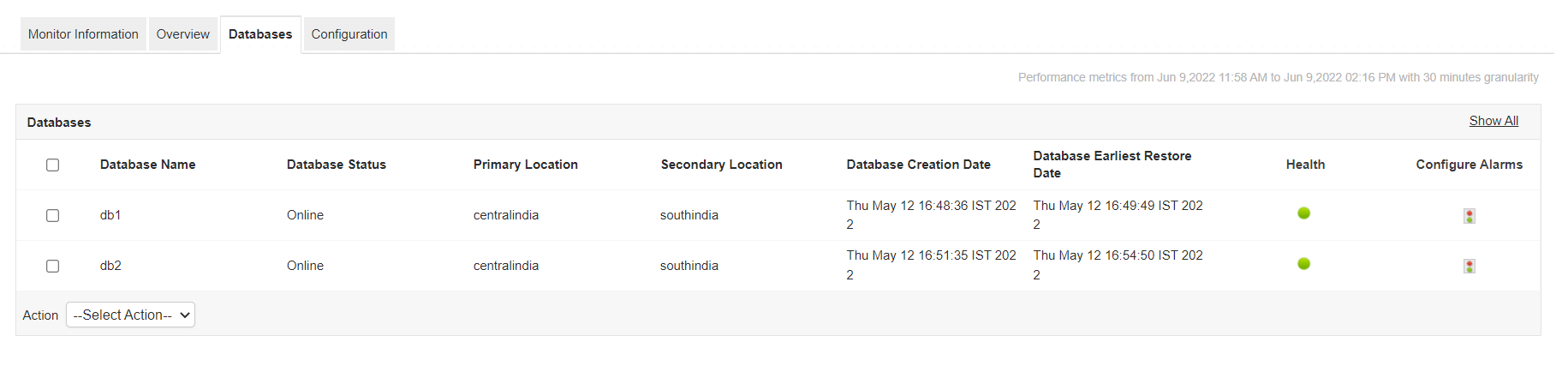Click the Show All link
Screen dimensions: 1568x366
click(1493, 121)
